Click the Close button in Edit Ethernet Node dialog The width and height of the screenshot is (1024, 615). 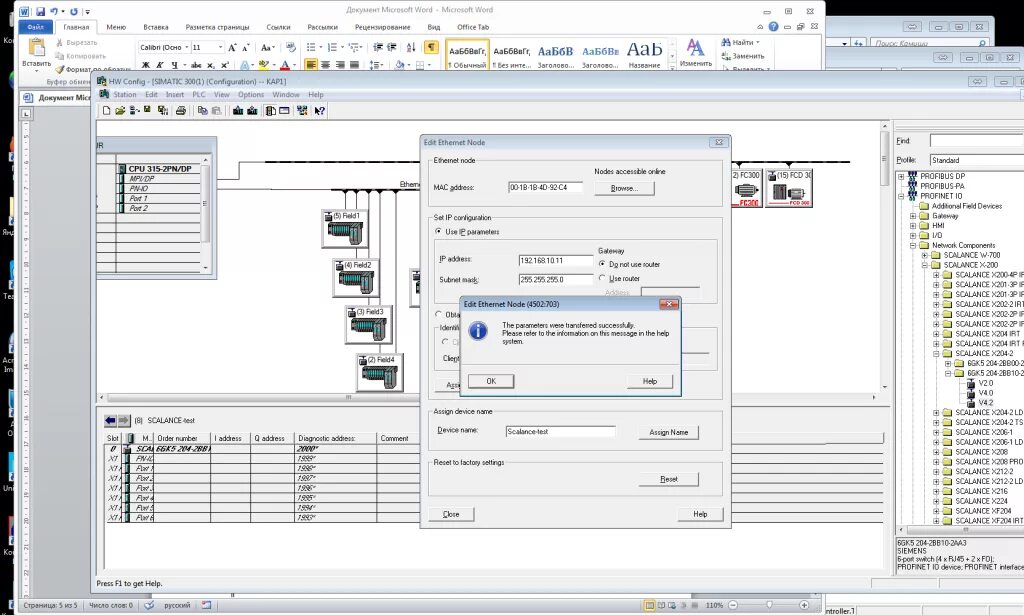click(x=451, y=514)
